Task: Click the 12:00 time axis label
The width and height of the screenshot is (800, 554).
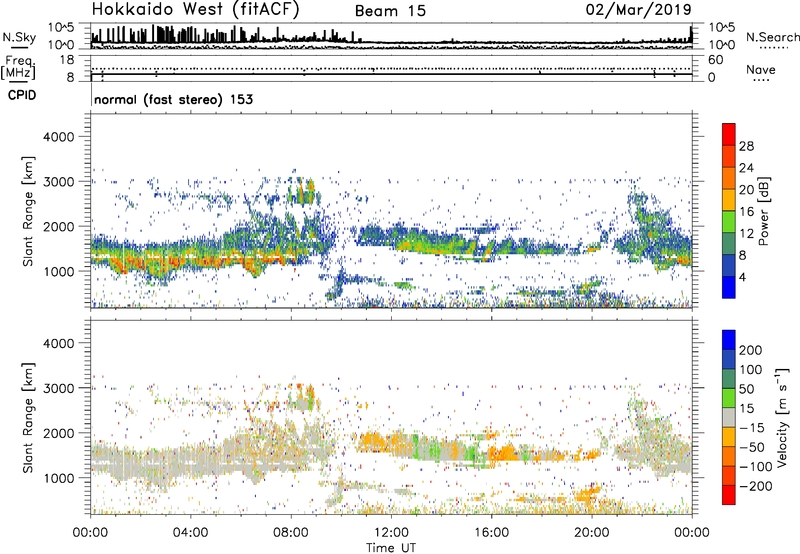Action: pos(391,533)
